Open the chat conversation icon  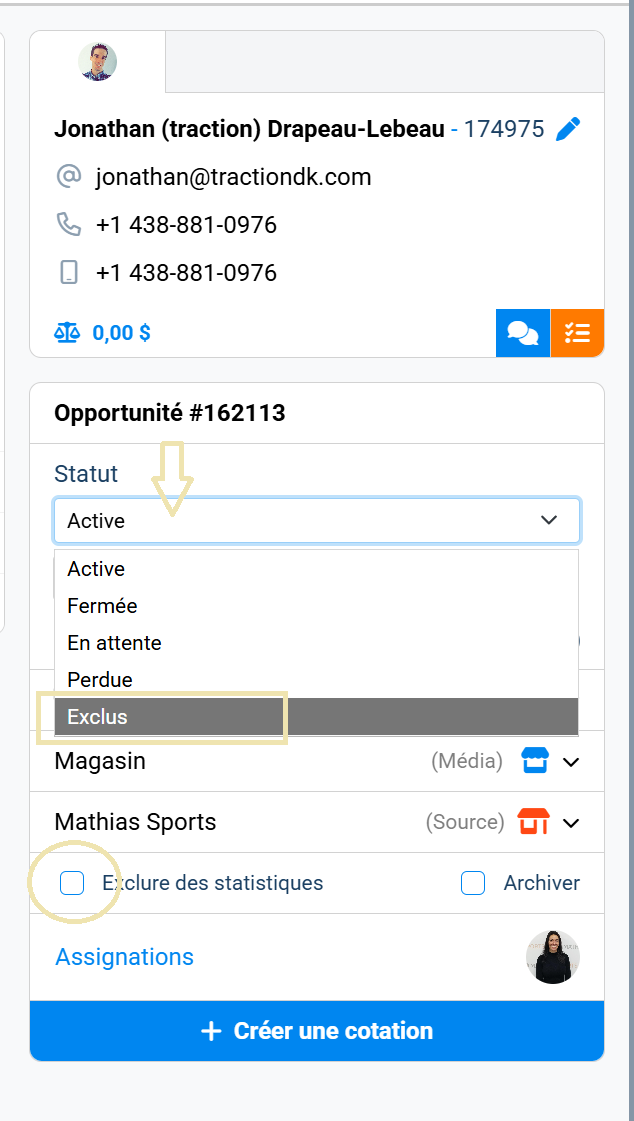[x=522, y=333]
